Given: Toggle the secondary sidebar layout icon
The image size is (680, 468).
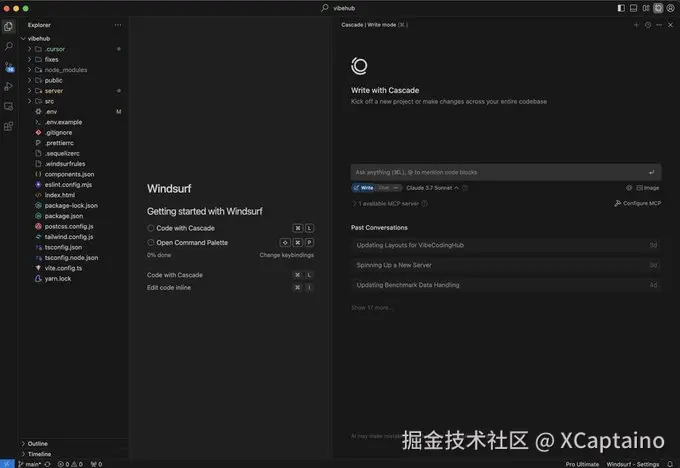Looking at the screenshot, I should click(646, 8).
